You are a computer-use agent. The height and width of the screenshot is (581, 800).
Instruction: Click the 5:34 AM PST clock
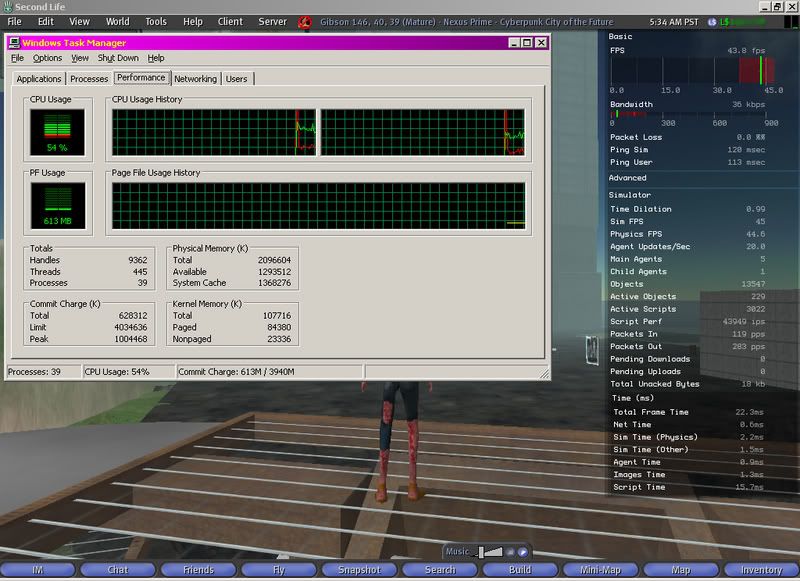673,22
